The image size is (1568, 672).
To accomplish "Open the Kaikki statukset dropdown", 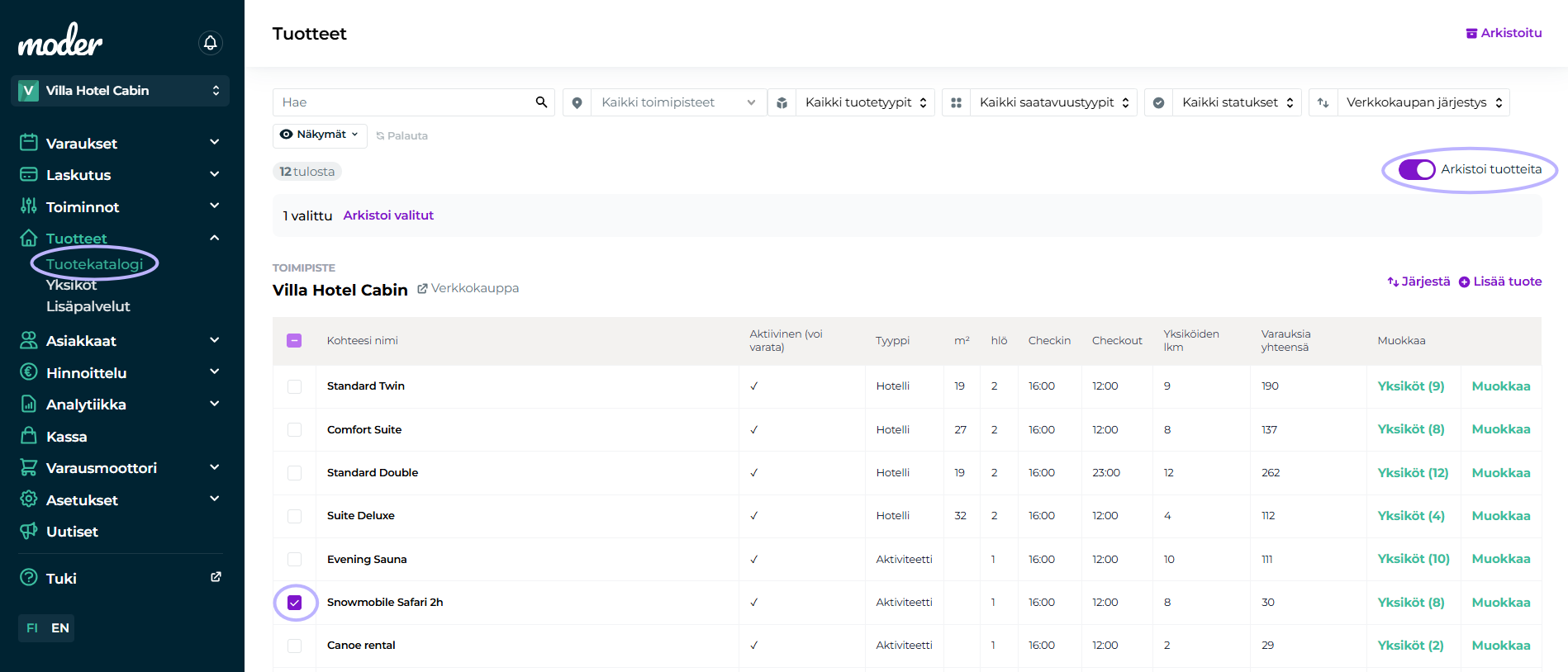I will click(x=1237, y=102).
